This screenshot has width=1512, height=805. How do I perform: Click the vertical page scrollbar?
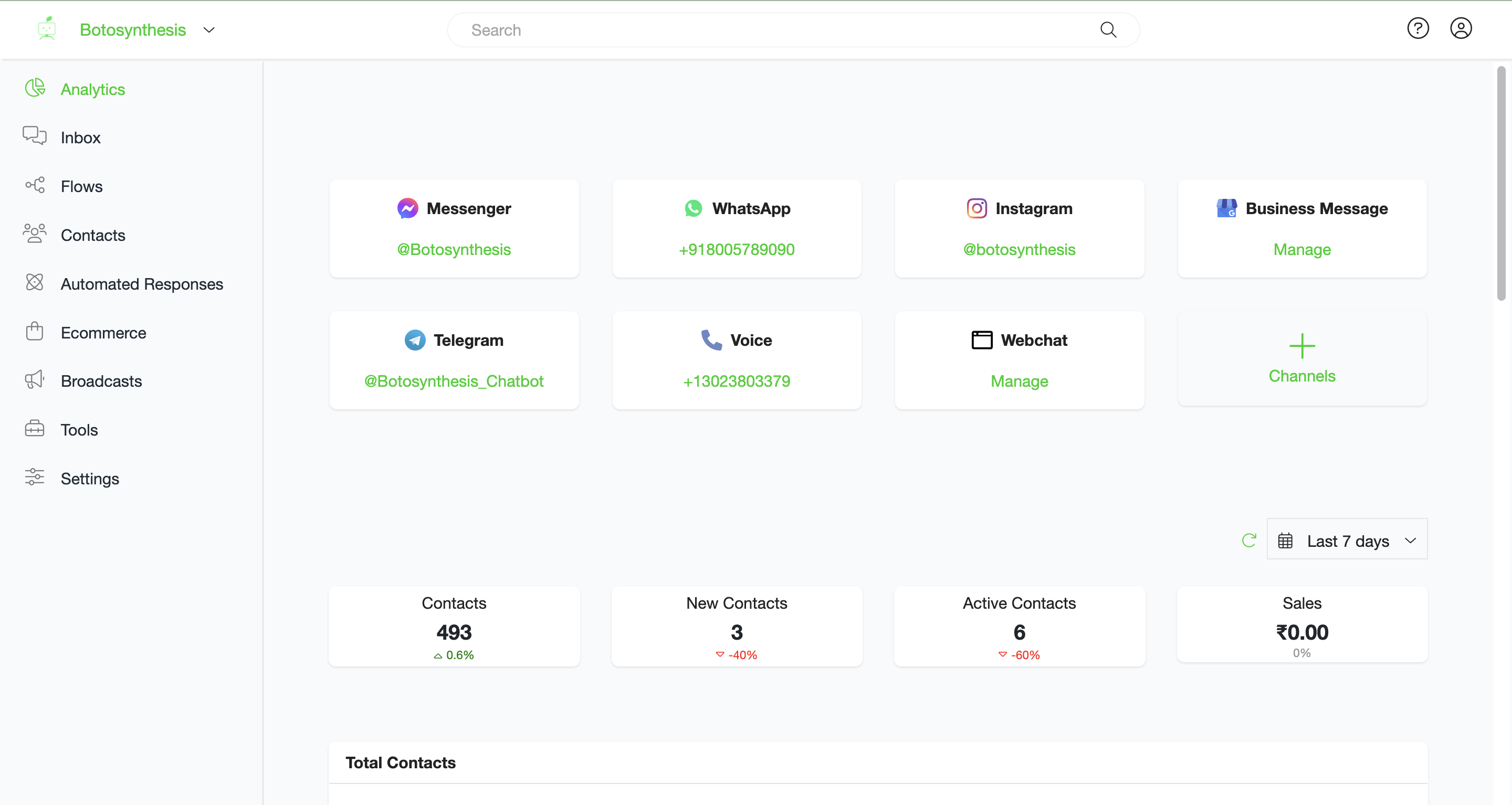pos(1501,183)
